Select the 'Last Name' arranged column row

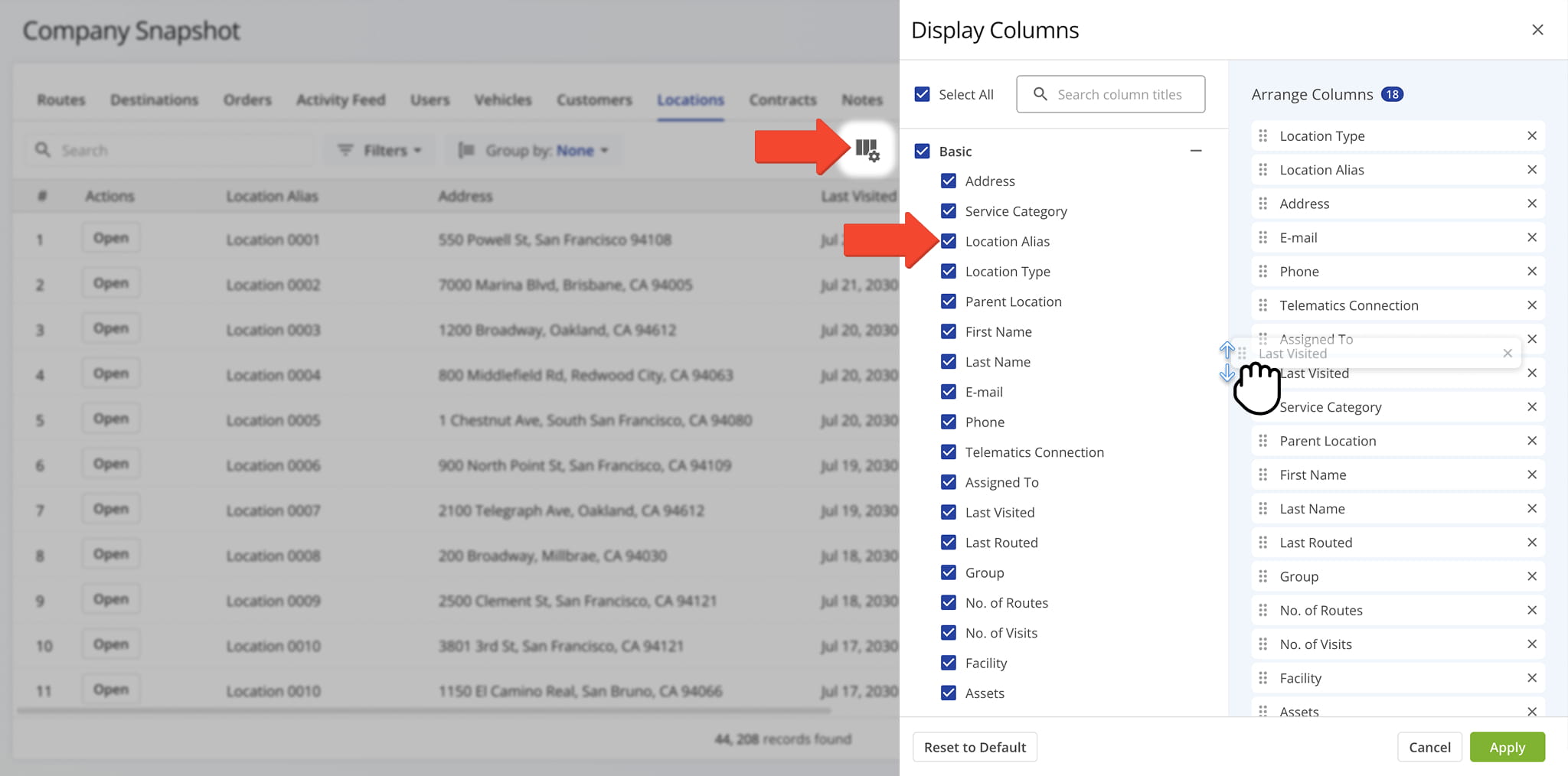(x=1398, y=509)
